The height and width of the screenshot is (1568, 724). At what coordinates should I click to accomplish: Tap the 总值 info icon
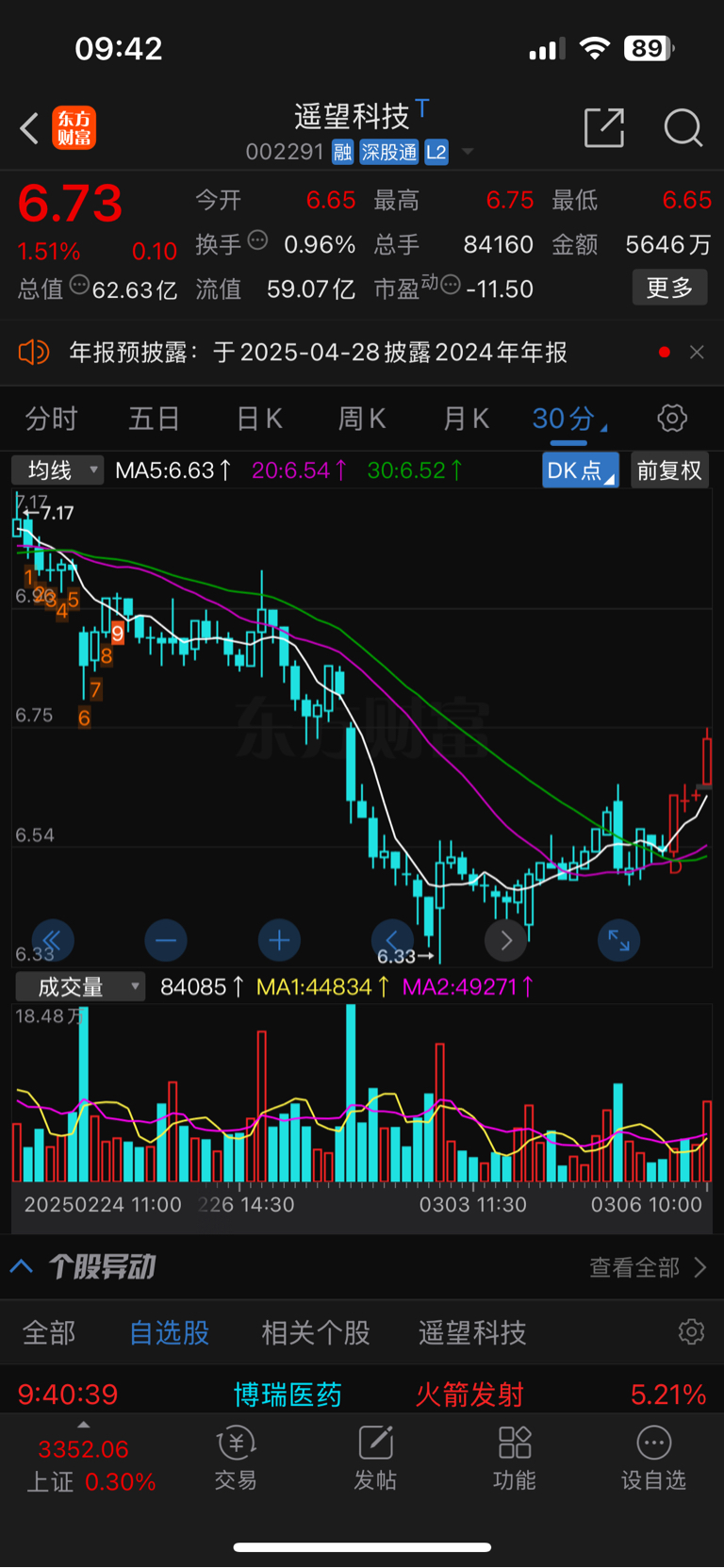(x=79, y=285)
